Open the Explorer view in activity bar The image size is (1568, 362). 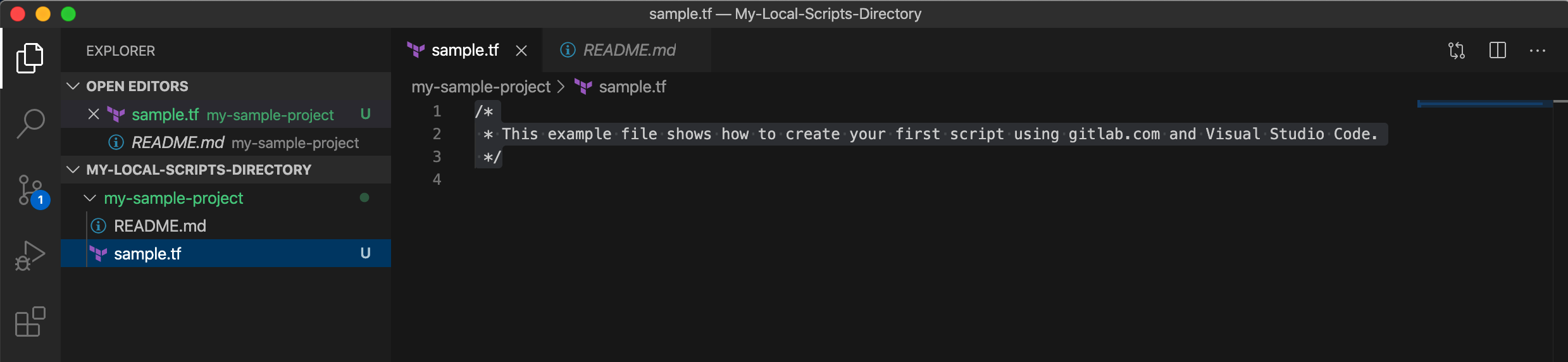pyautogui.click(x=30, y=58)
